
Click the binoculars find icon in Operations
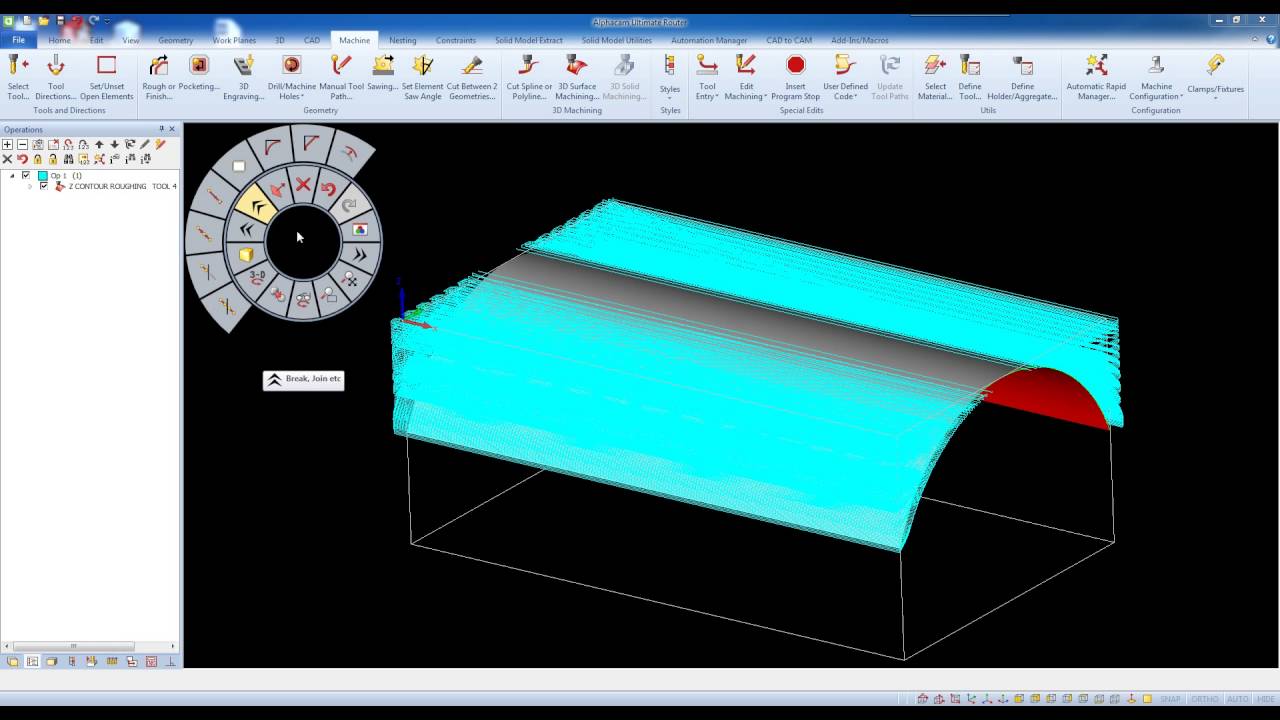click(x=68, y=159)
